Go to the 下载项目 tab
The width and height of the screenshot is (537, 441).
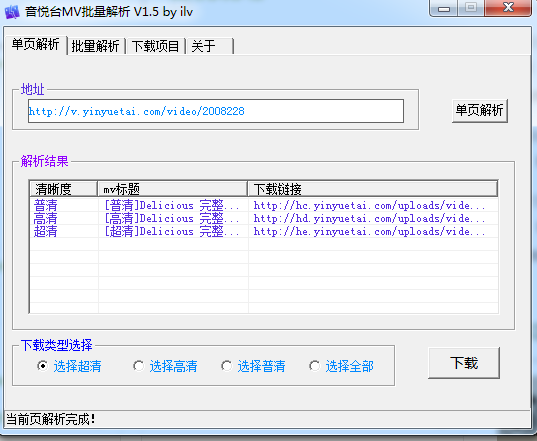click(155, 46)
